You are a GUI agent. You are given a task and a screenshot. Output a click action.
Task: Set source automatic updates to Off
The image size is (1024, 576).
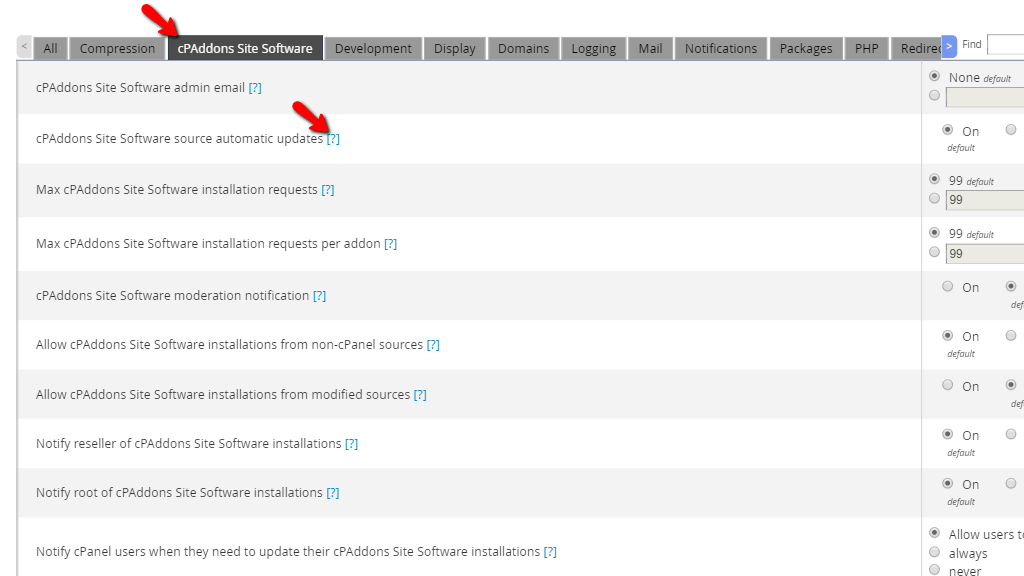click(1011, 130)
